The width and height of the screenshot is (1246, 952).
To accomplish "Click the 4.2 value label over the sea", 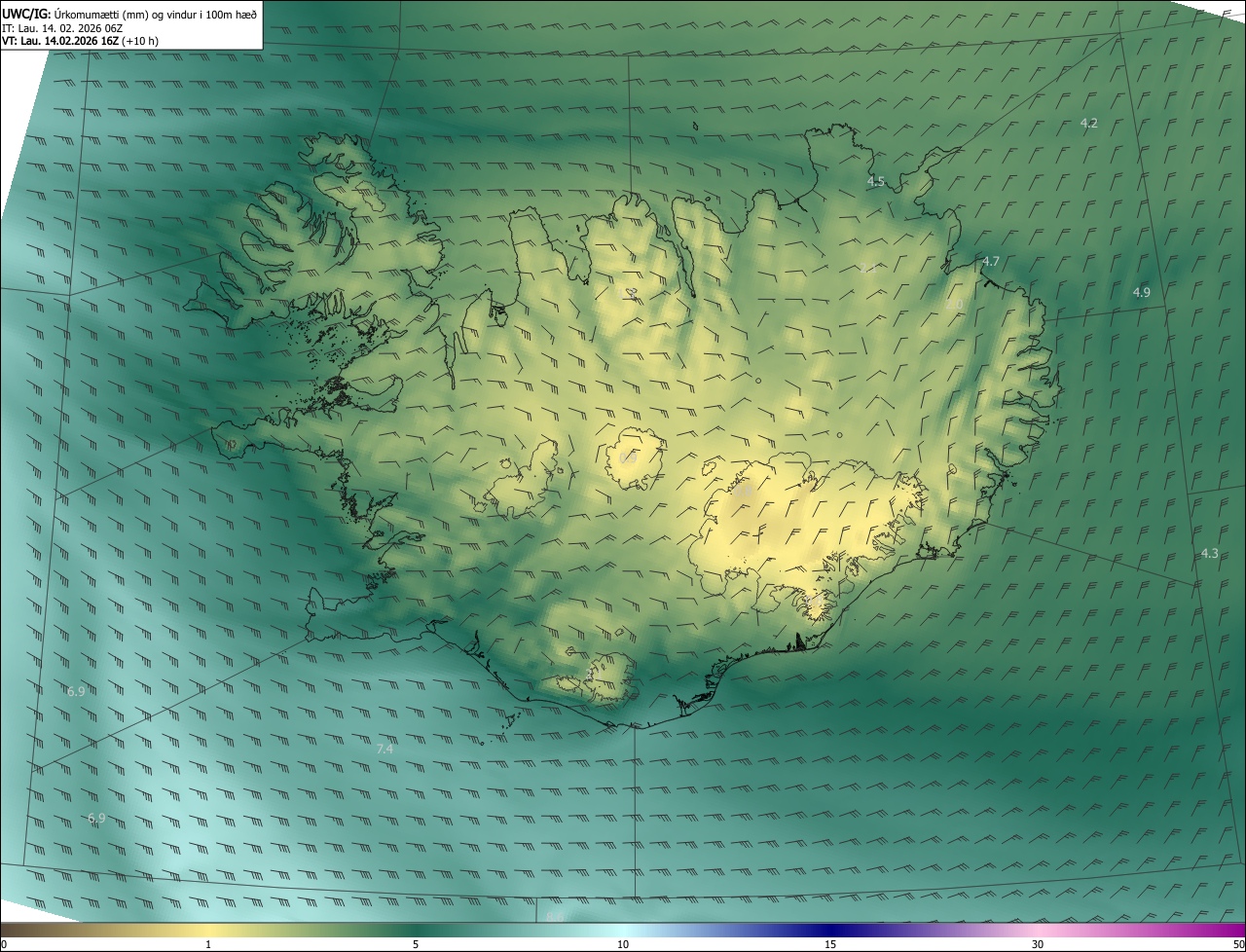I will pos(1089,123).
